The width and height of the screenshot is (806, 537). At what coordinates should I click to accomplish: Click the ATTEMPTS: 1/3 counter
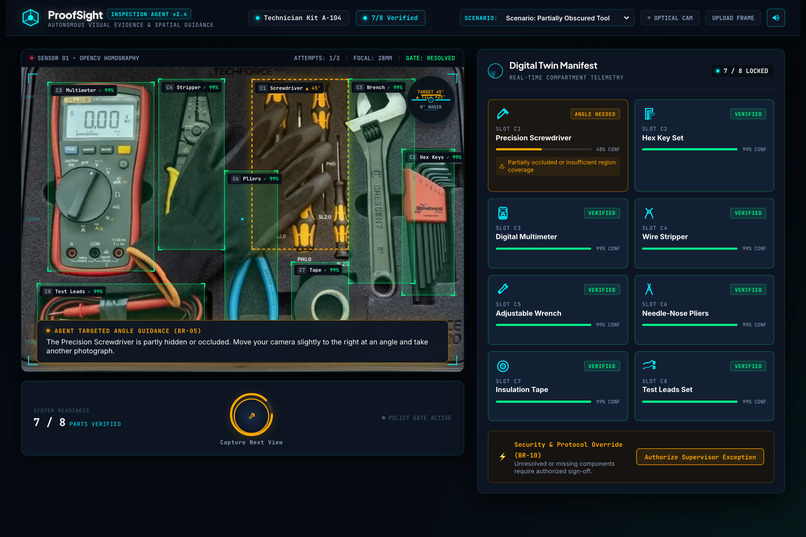(317, 58)
